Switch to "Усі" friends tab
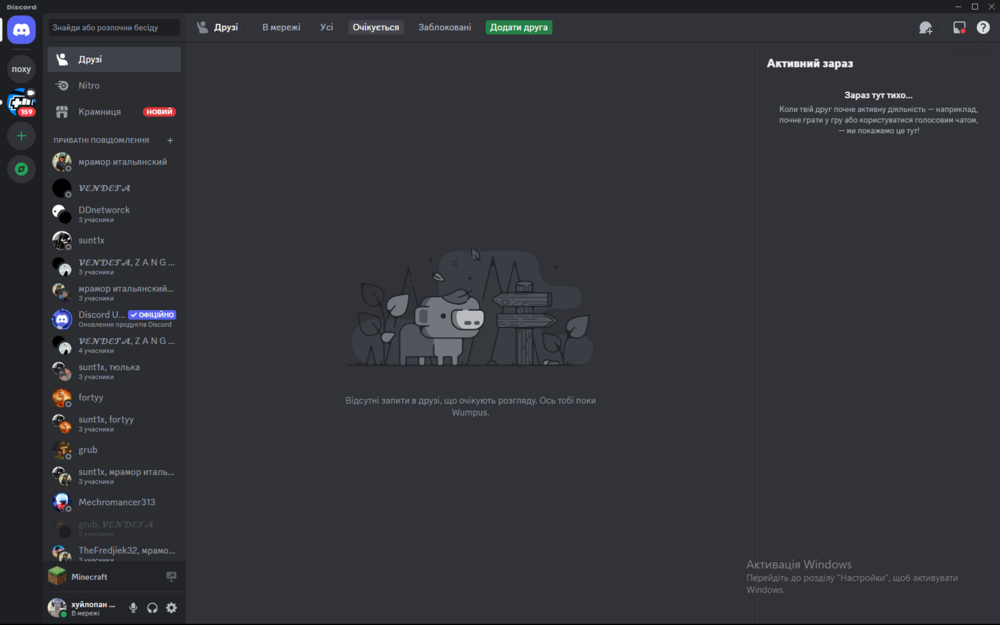This screenshot has width=1000, height=625. click(327, 27)
